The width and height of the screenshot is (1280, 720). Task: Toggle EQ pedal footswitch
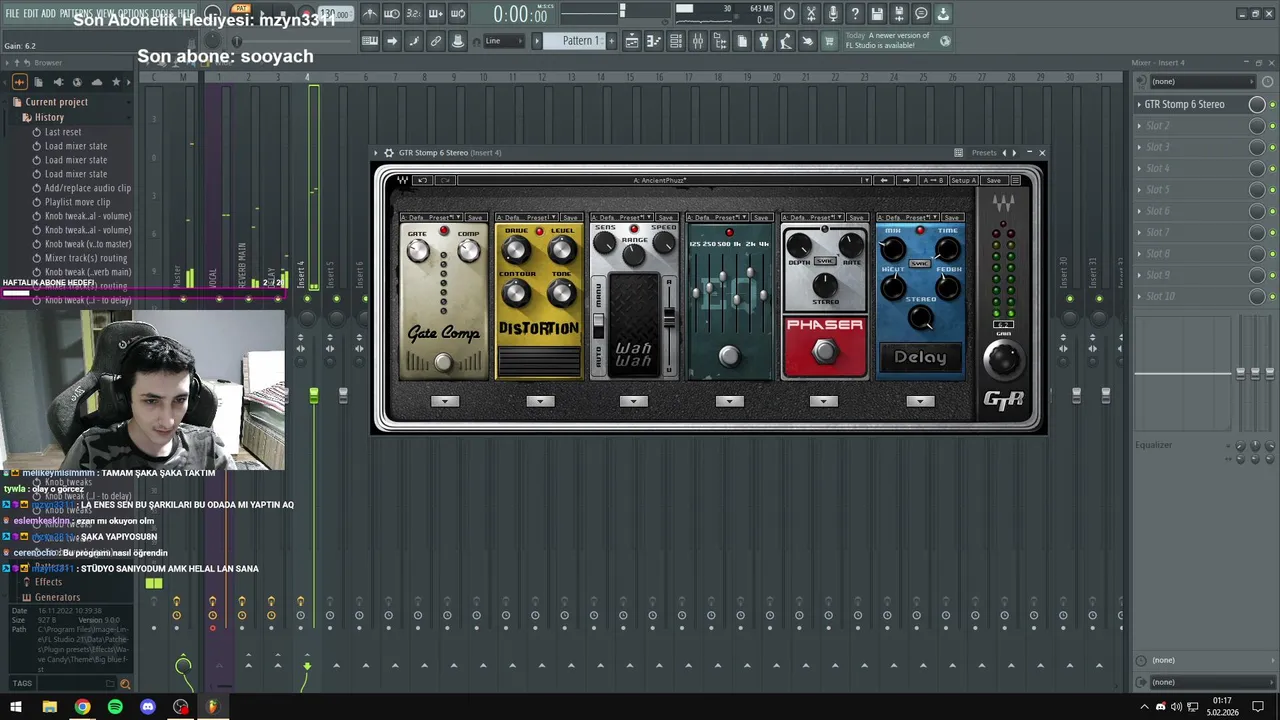pos(729,357)
